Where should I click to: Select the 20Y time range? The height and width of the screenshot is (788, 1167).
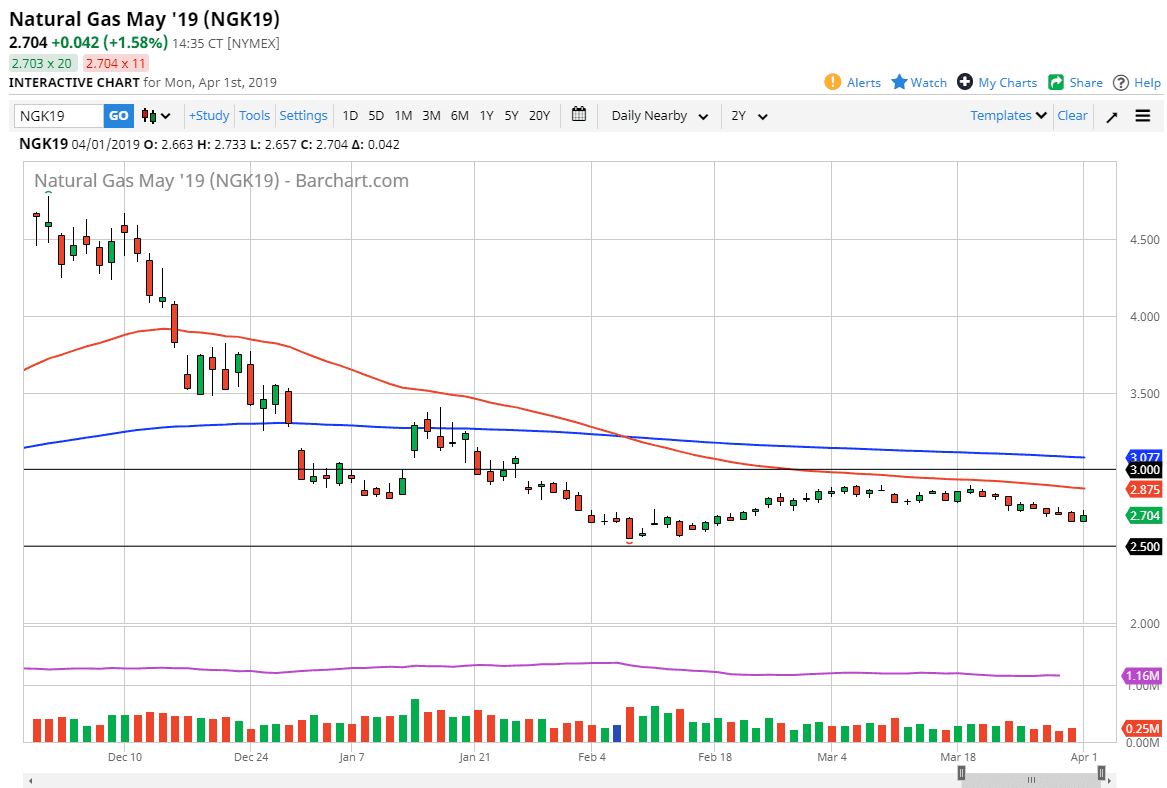tap(539, 116)
